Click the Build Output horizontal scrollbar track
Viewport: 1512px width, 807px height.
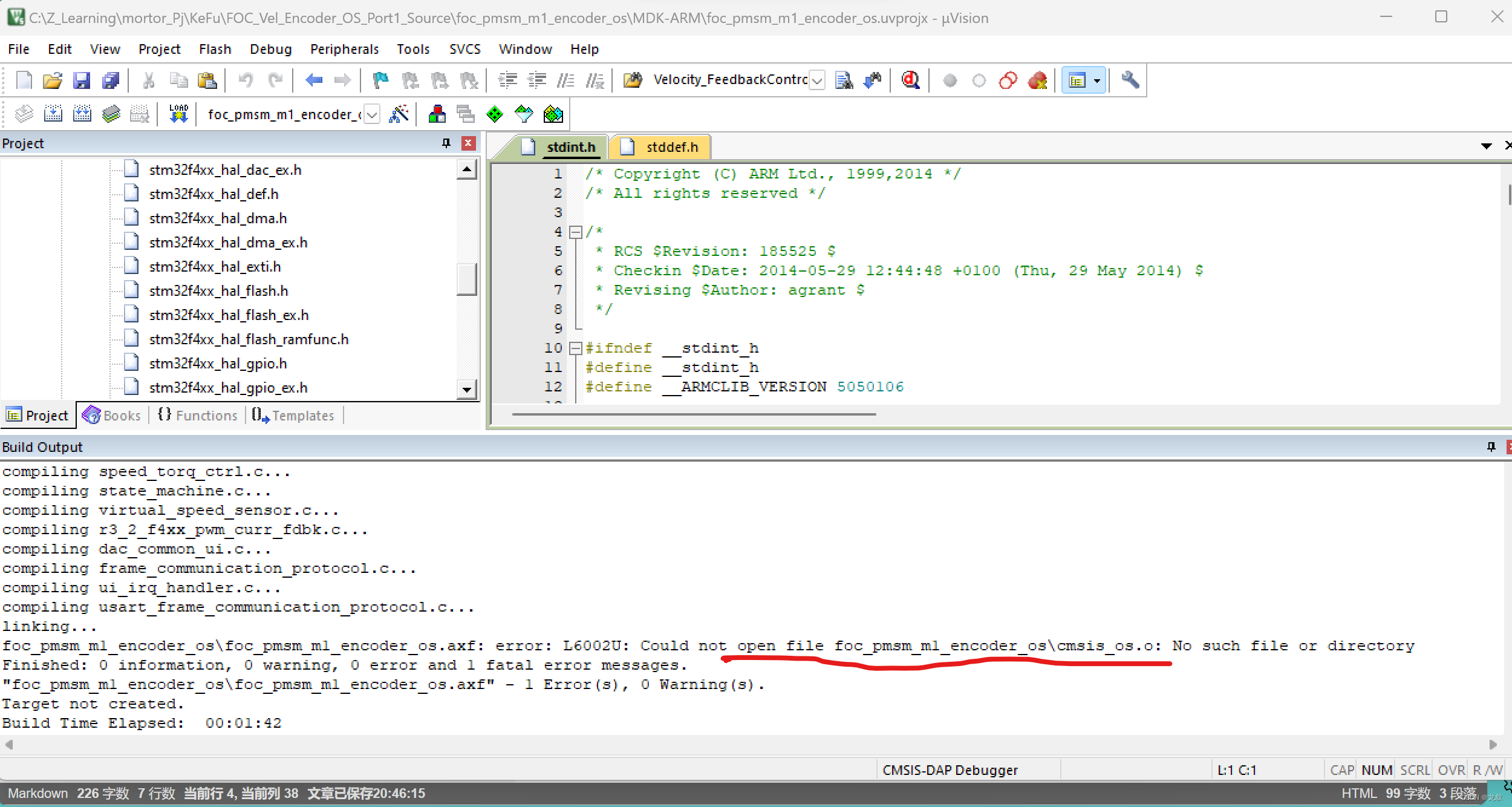coord(750,744)
